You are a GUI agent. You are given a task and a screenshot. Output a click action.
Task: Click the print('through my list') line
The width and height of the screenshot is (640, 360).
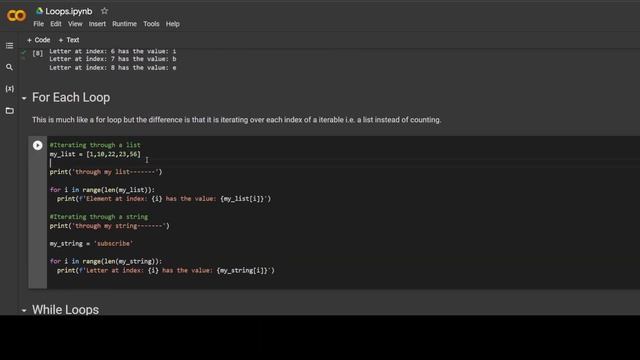[x=106, y=172]
